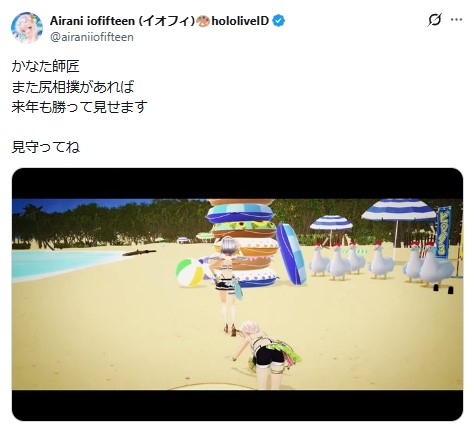Click the driftwood log at the shoreline
Screen dimensions: 474x425
coord(139,253)
